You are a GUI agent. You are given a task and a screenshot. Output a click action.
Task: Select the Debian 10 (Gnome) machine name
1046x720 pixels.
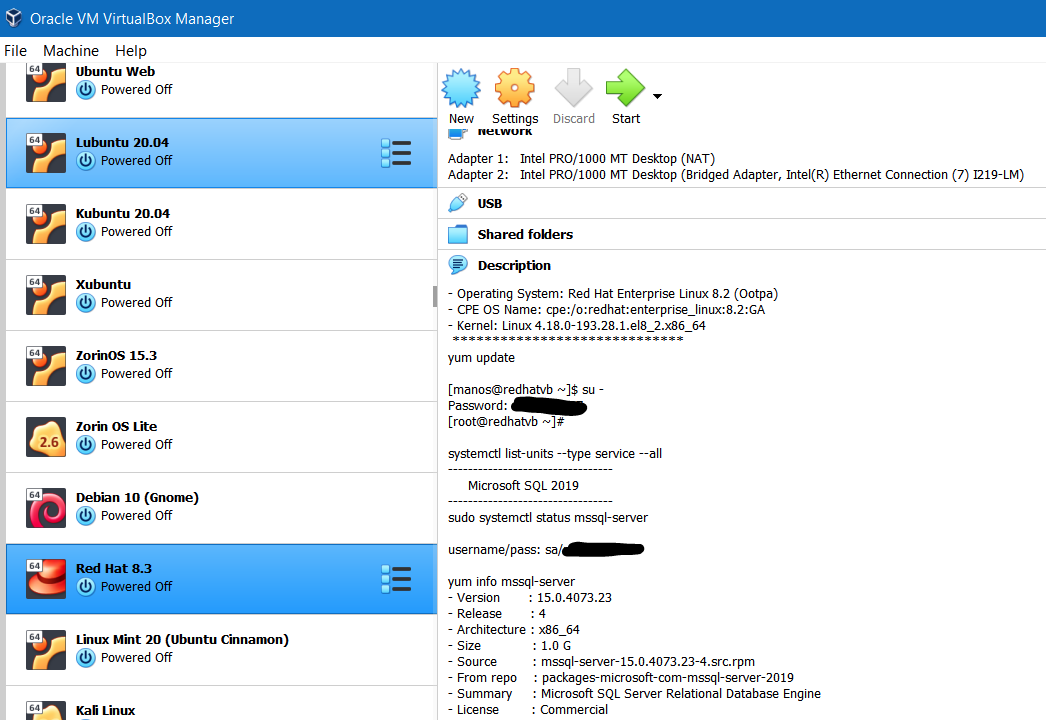point(137,497)
